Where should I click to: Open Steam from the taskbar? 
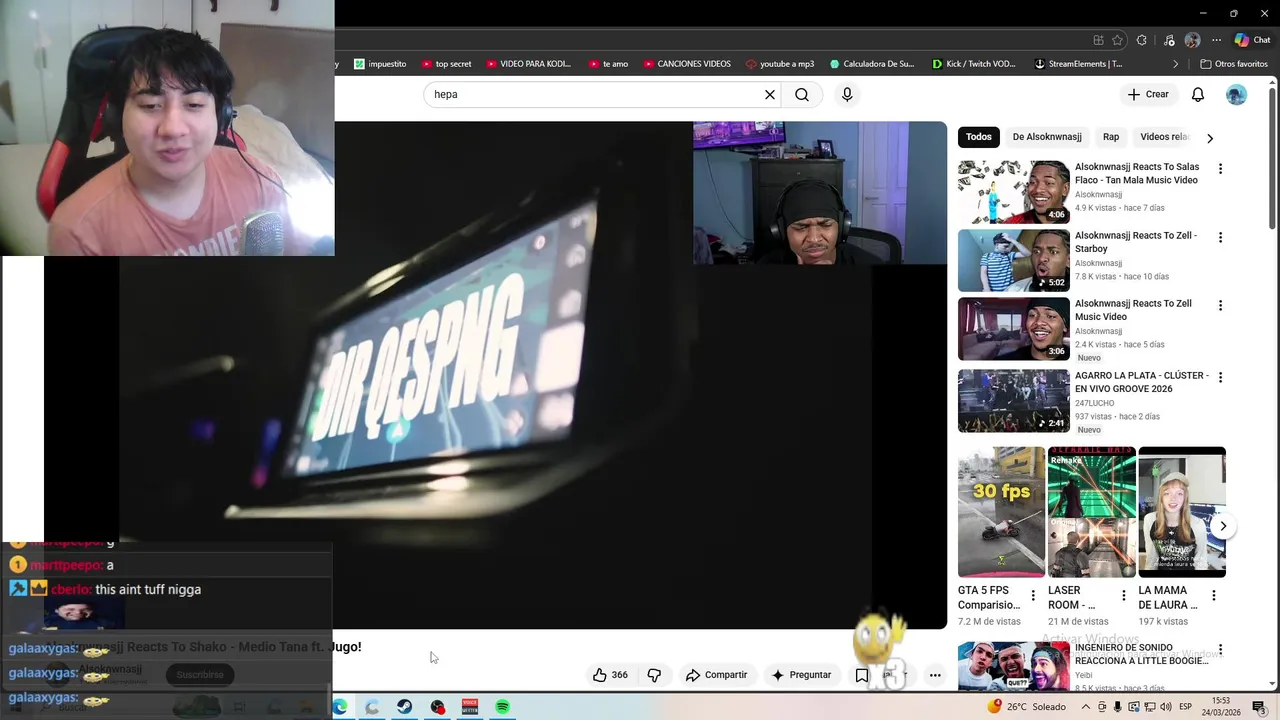pyautogui.click(x=404, y=707)
